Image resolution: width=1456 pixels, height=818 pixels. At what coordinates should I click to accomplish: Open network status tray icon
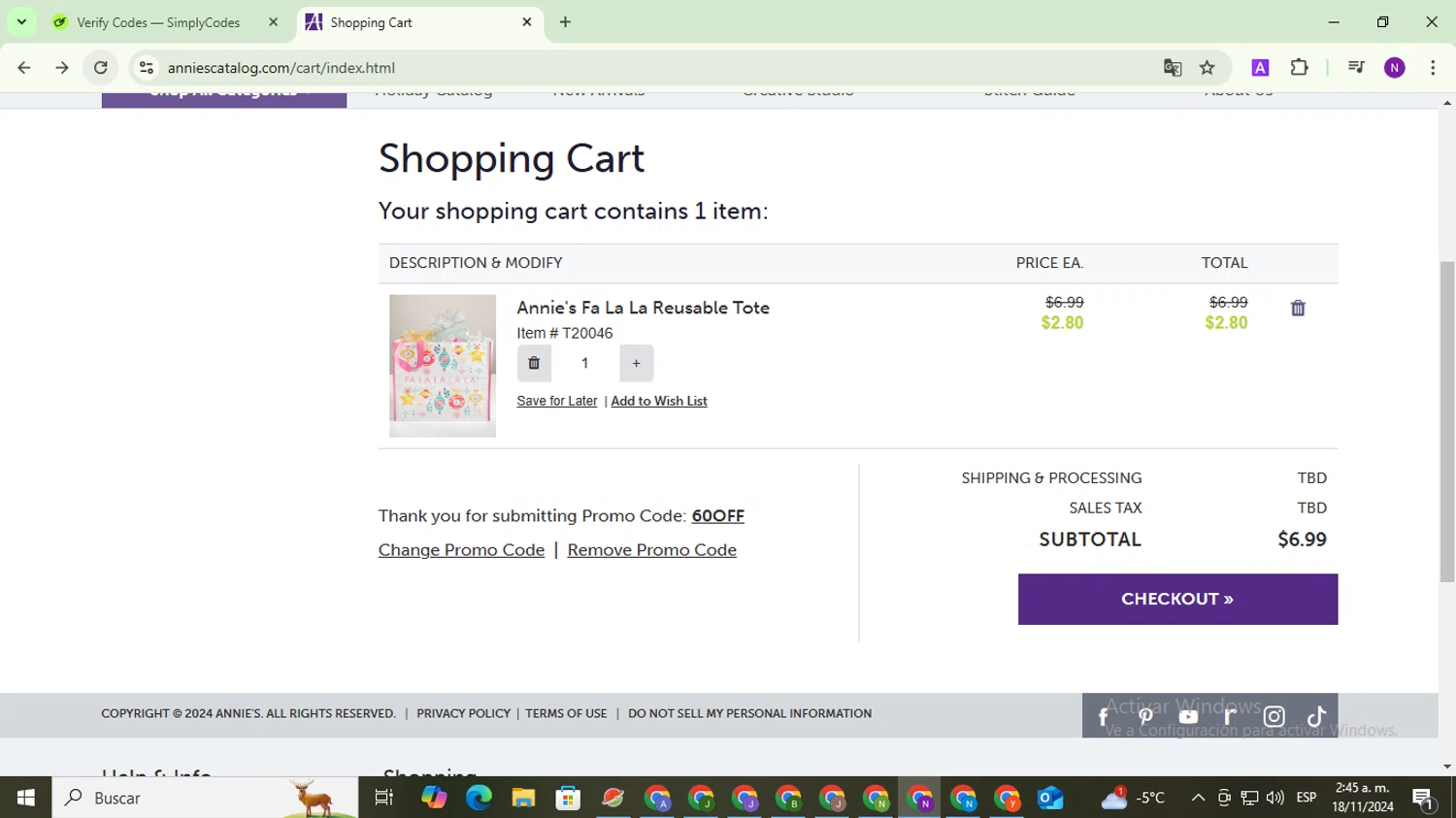1249,798
